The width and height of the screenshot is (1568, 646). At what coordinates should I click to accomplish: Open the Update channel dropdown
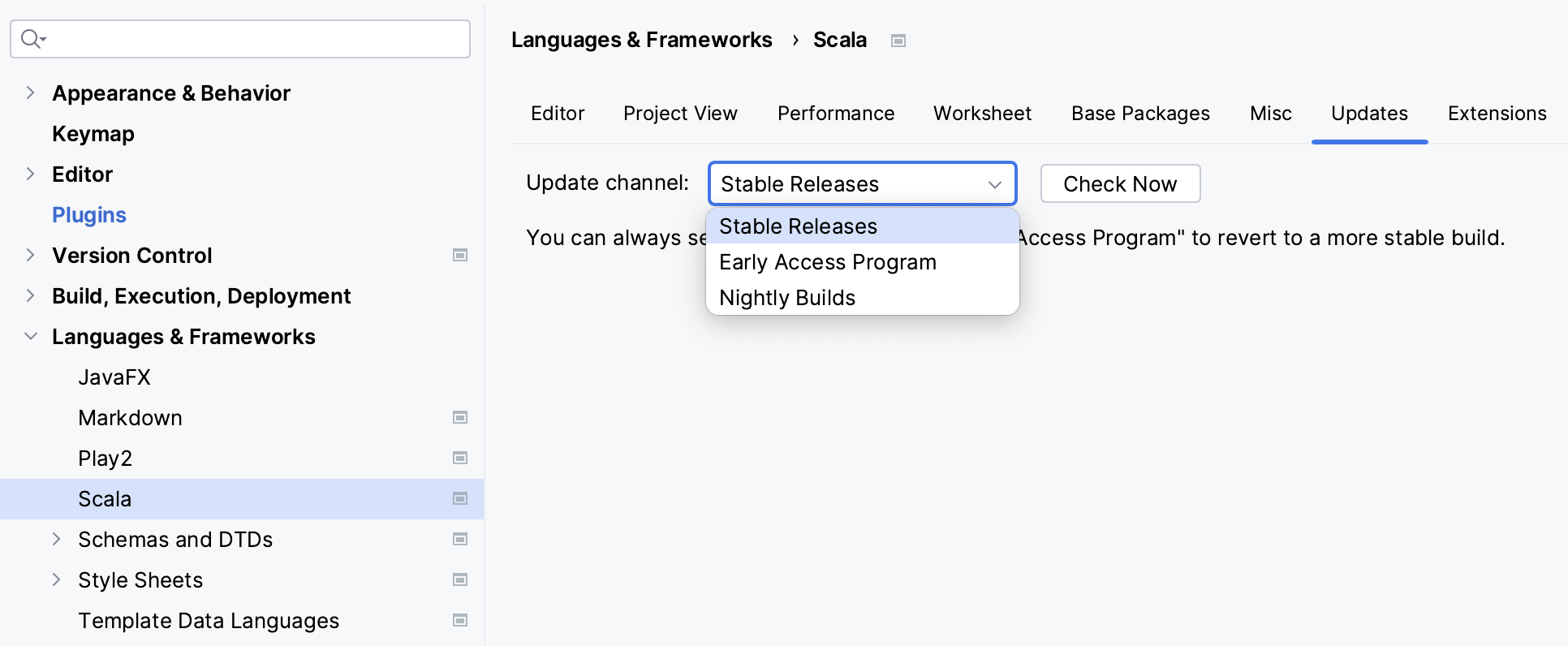862,184
